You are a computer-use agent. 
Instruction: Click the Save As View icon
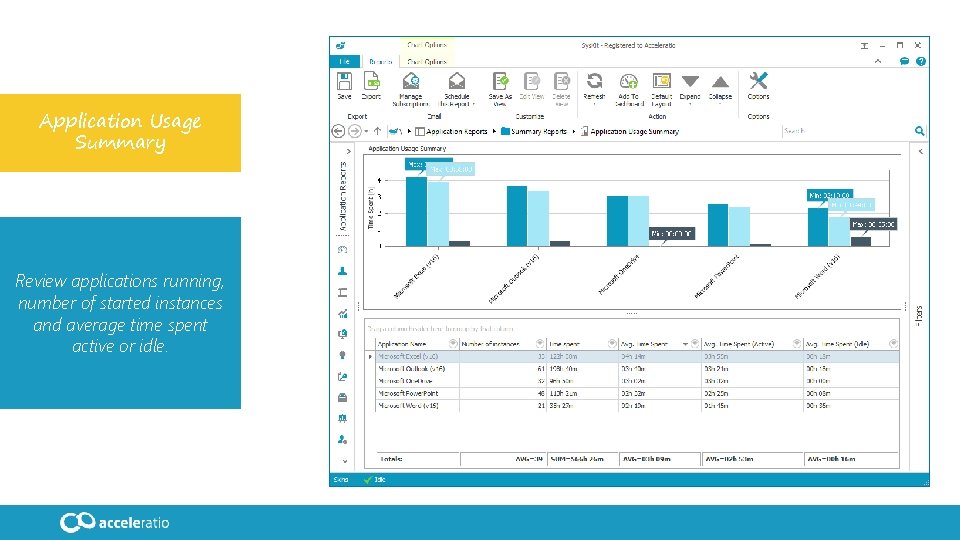500,81
